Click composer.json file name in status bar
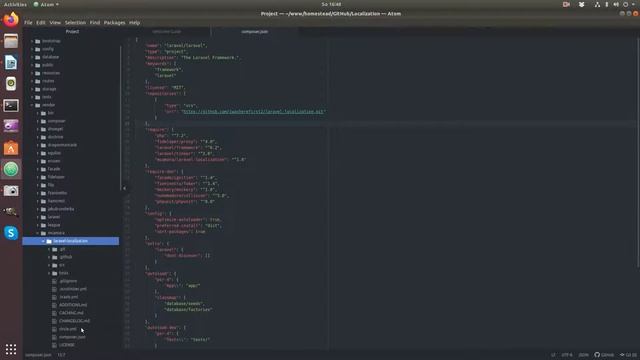This screenshot has width=640, height=360. point(38,355)
